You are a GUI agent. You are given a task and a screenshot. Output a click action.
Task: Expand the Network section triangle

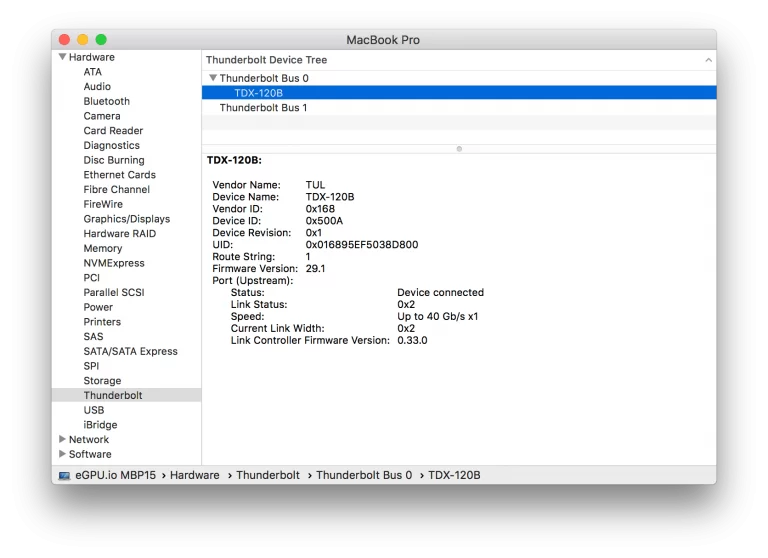[62, 439]
